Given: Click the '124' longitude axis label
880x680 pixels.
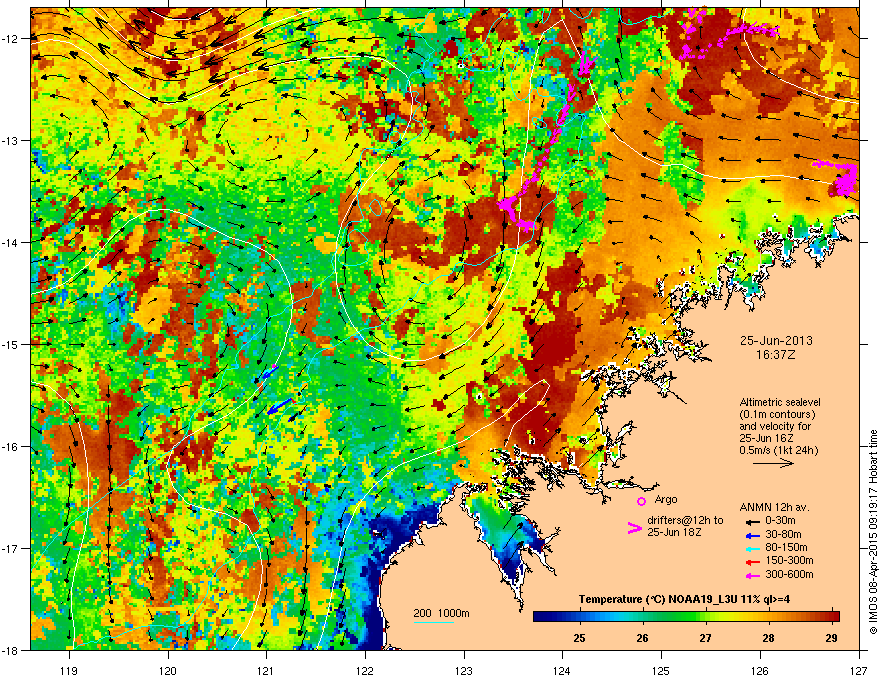Looking at the screenshot, I should [563, 670].
